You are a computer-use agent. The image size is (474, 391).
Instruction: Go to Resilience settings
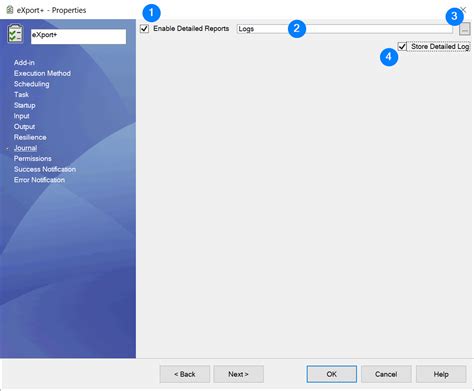click(30, 137)
